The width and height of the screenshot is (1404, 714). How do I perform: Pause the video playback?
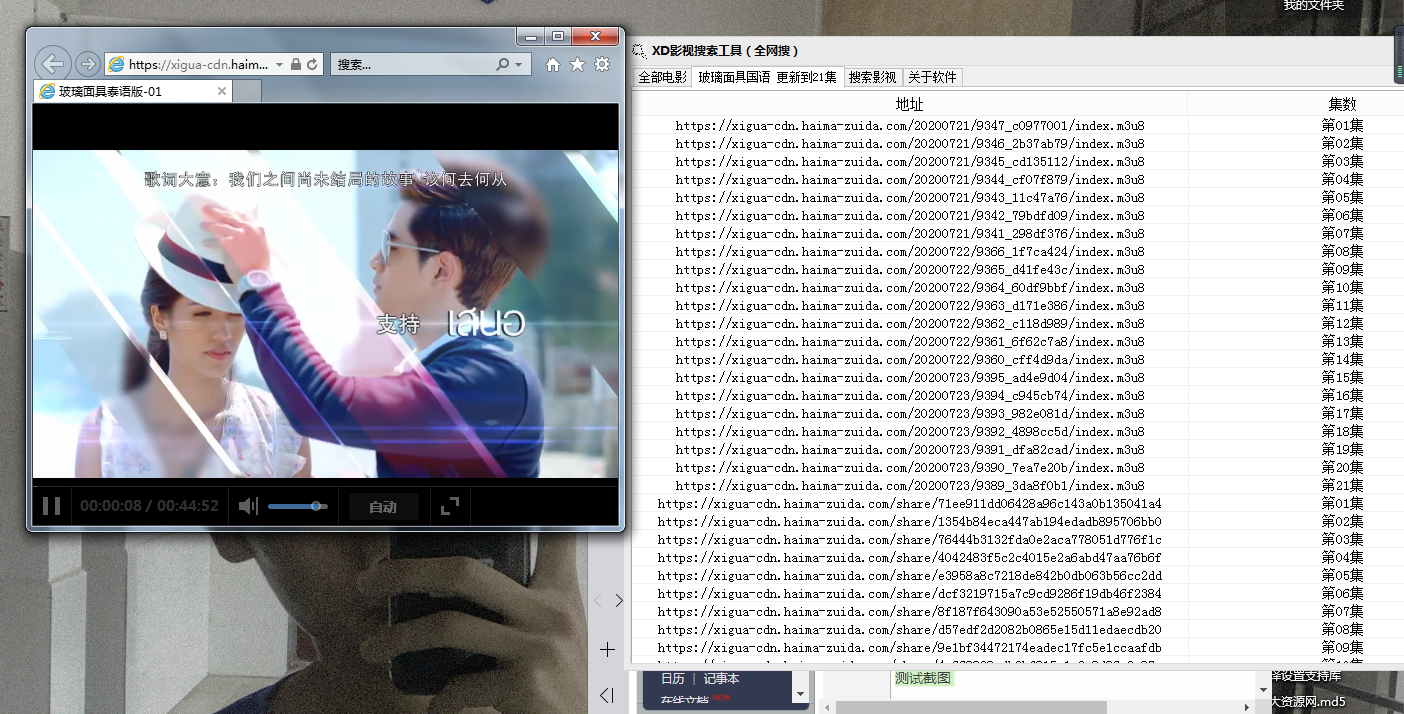[51, 506]
